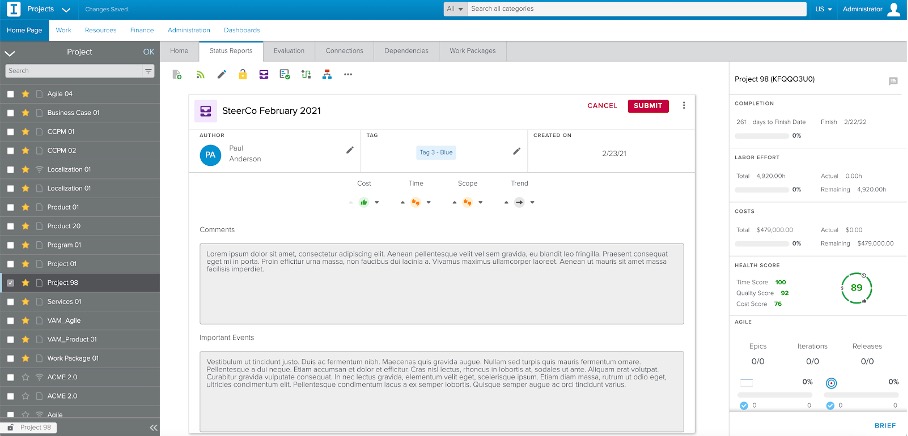Image resolution: width=908 pixels, height=436 pixels.
Task: Uncheck the Project 98 checkbox
Action: [10, 283]
